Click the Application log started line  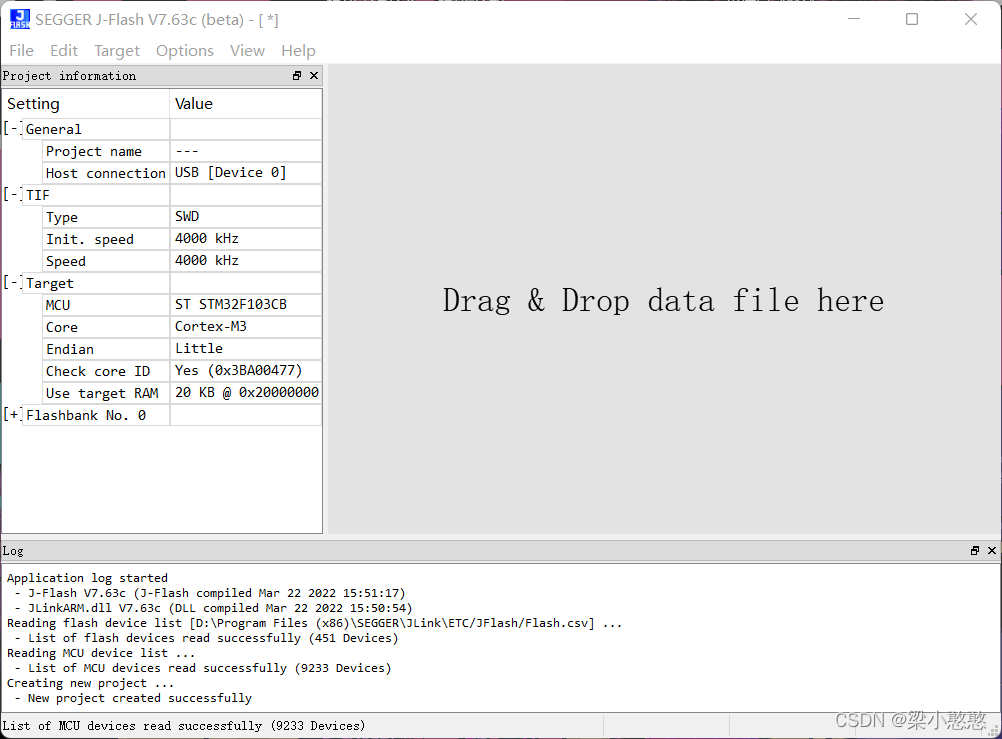click(x=87, y=578)
